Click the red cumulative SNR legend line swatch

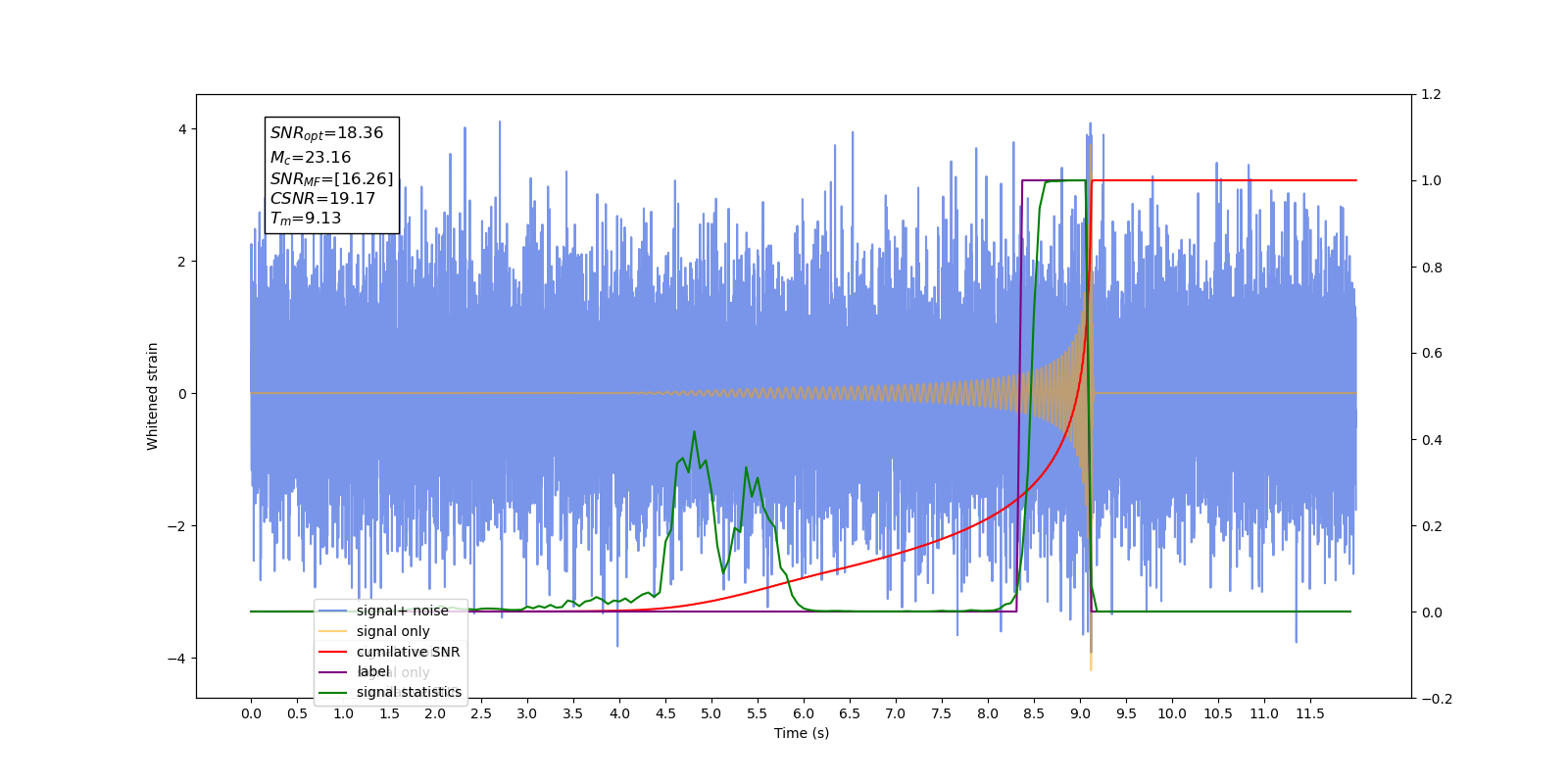(333, 652)
